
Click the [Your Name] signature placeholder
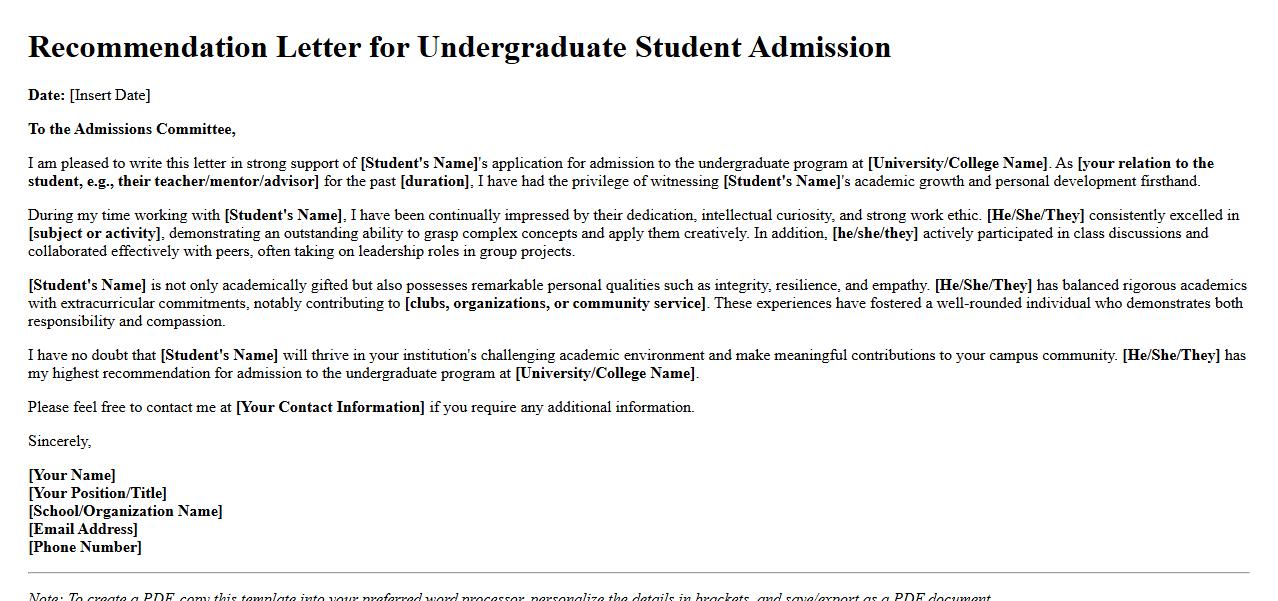click(x=72, y=475)
